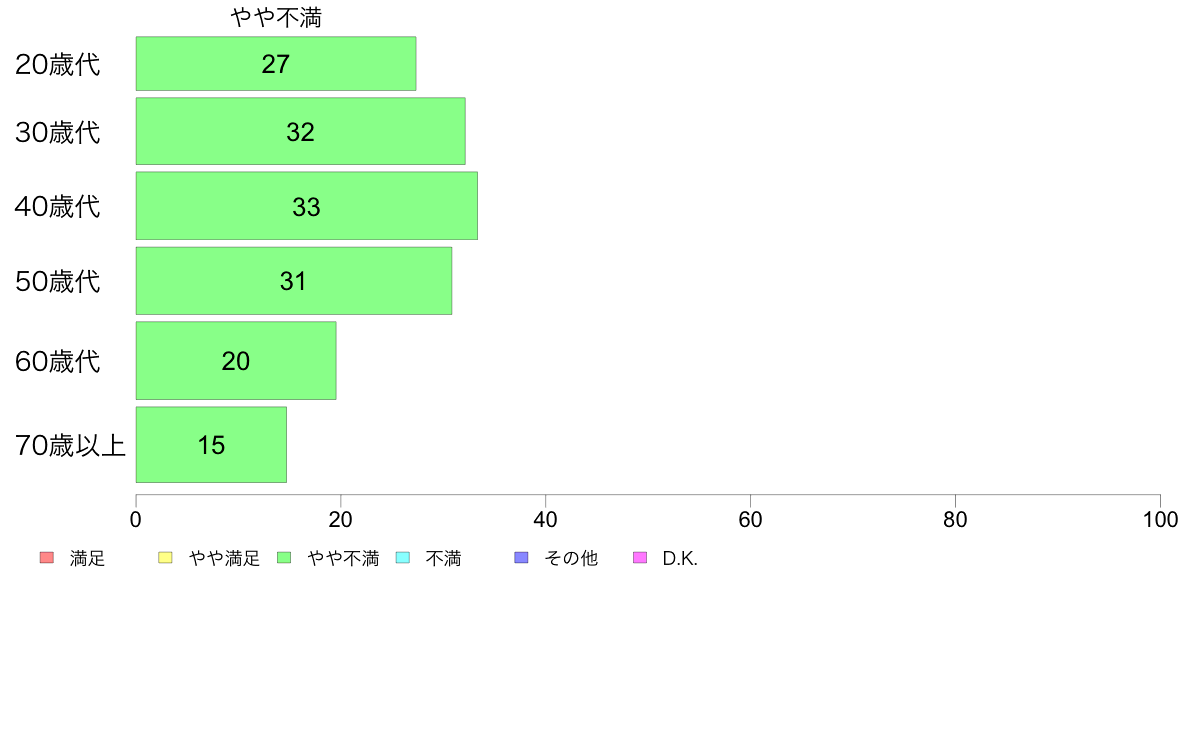This screenshot has height=736, width=1188.
Task: Select the 30歳代 bar showing 32
Action: point(301,131)
